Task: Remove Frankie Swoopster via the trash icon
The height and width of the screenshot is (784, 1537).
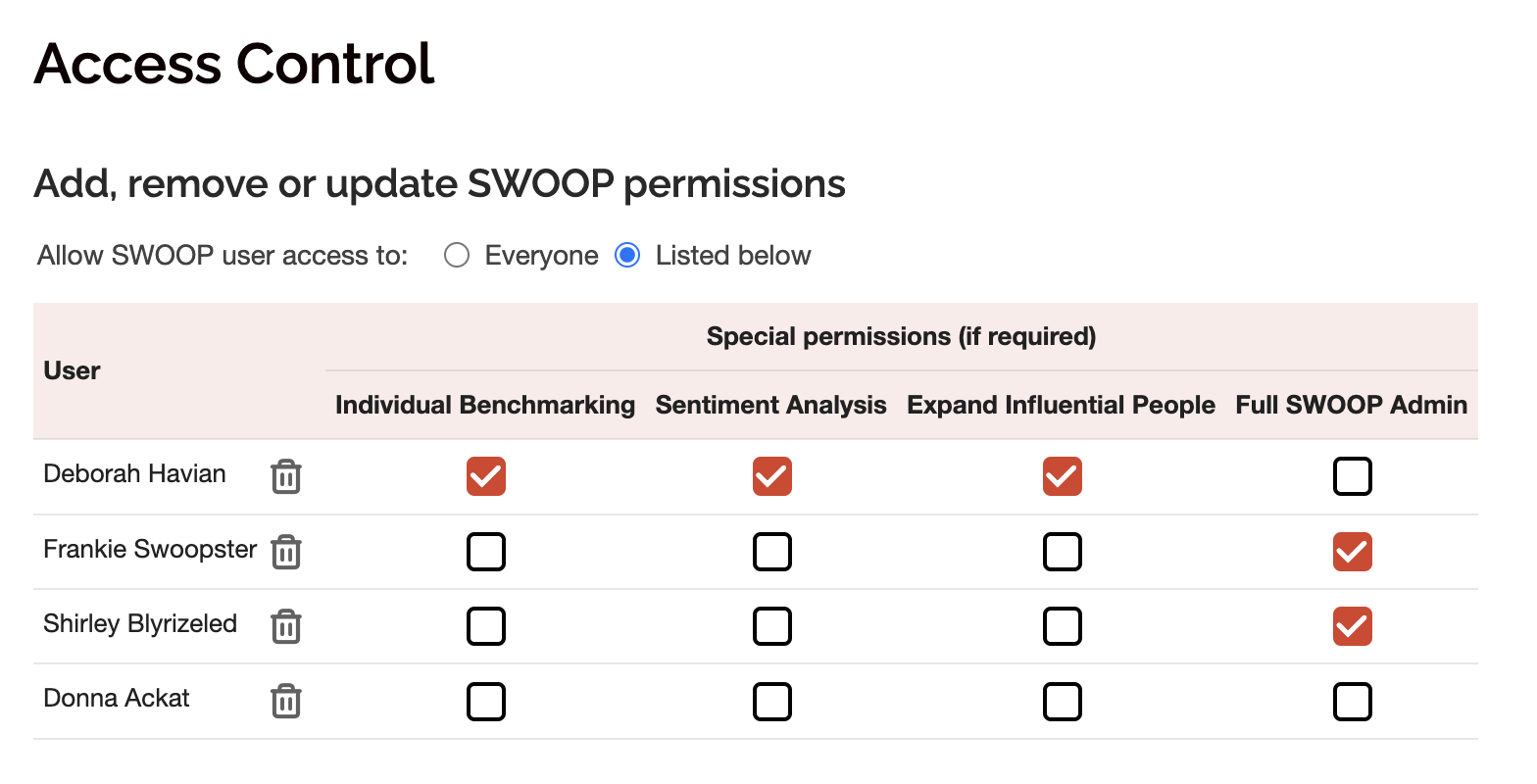Action: 285,552
